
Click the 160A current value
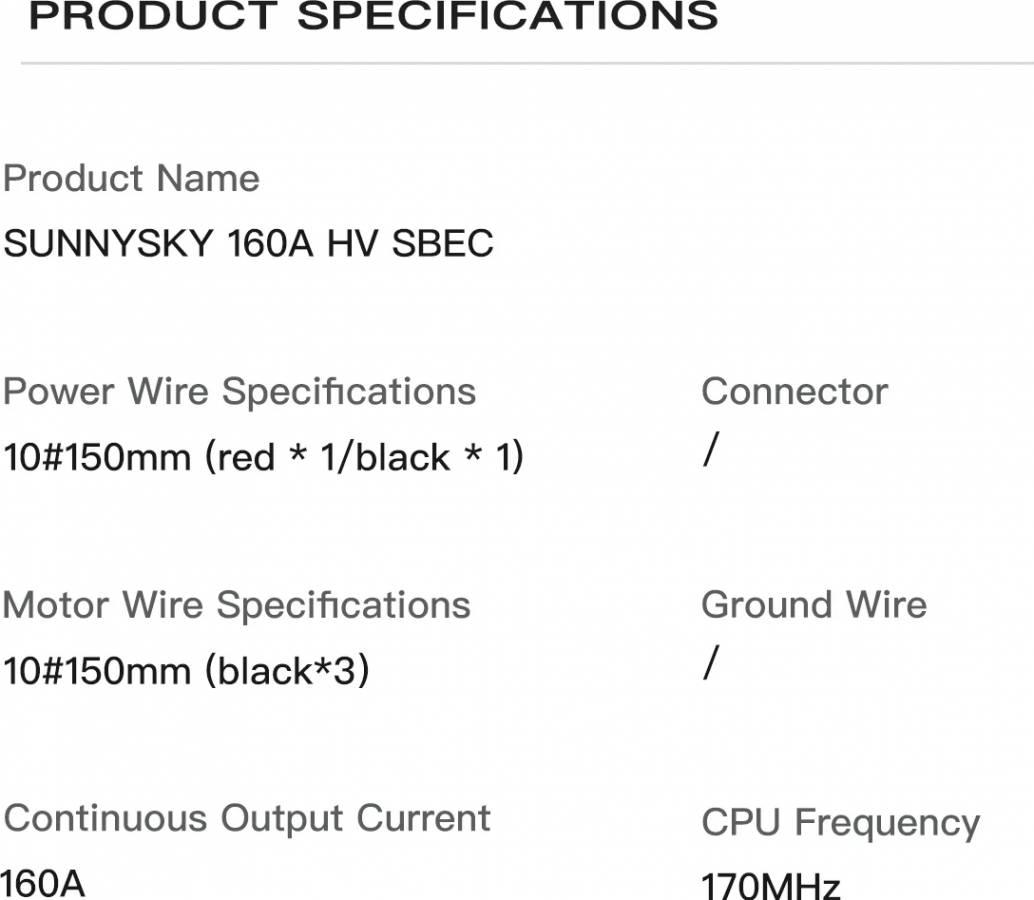coord(43,884)
